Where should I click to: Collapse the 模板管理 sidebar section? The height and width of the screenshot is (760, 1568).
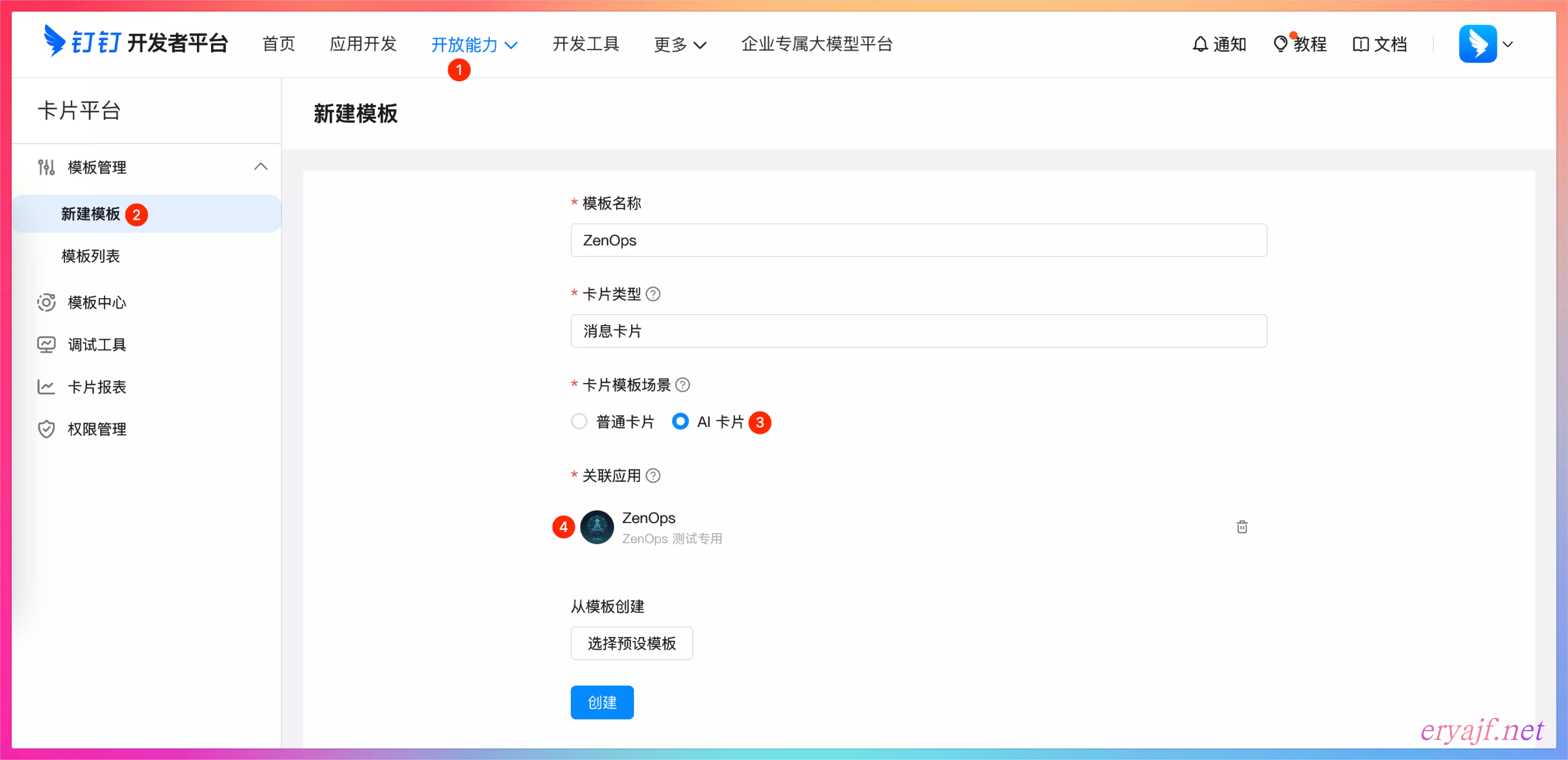(261, 167)
